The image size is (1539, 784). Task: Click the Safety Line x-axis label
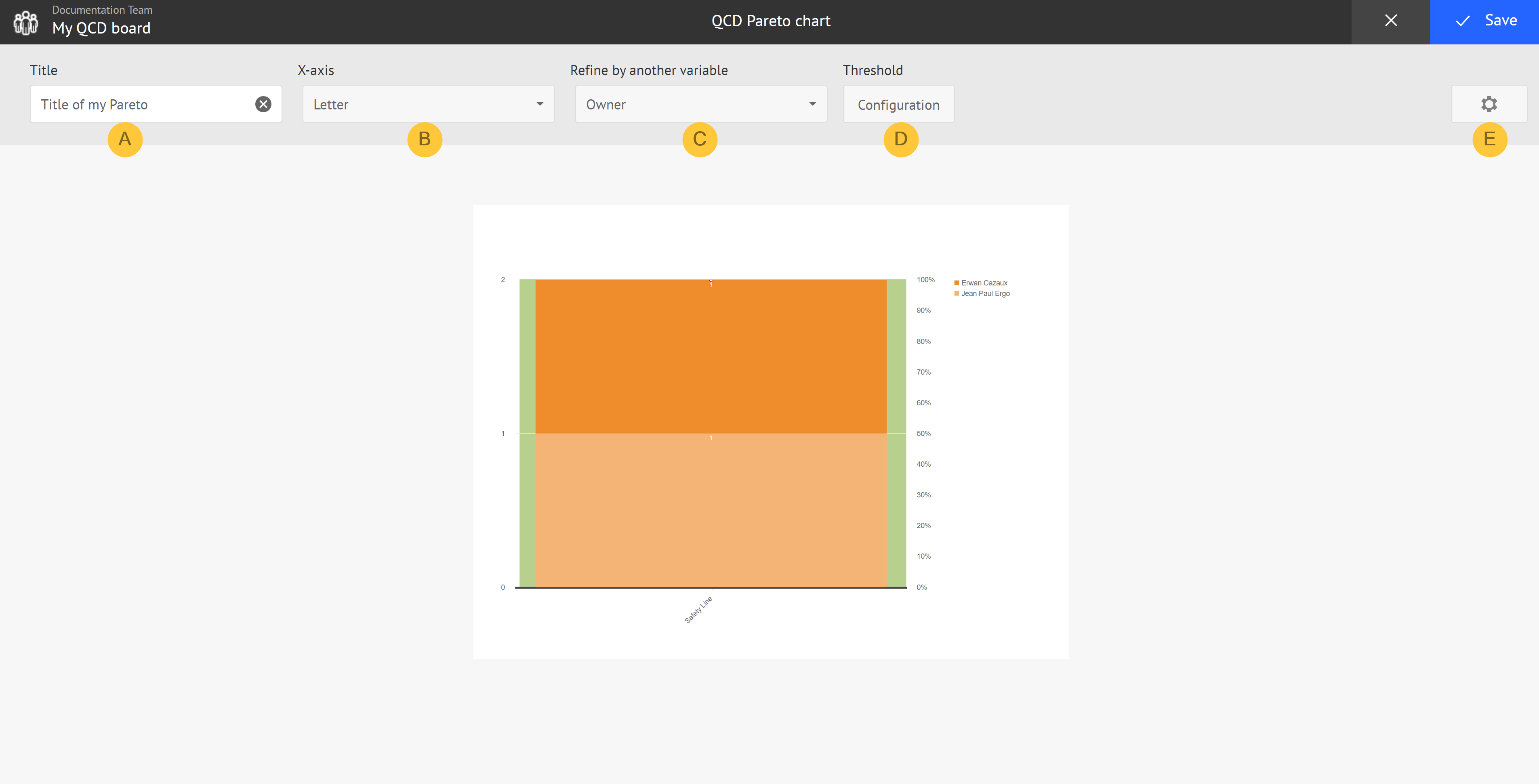click(x=698, y=610)
